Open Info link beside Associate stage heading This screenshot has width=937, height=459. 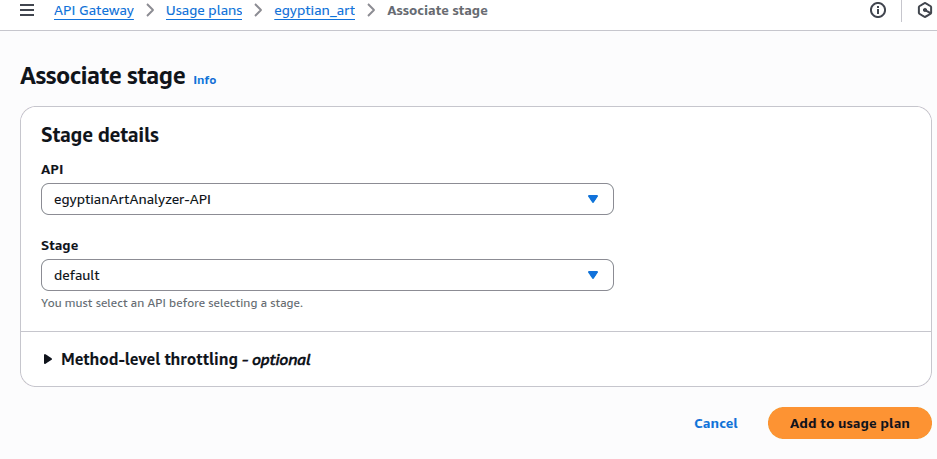204,80
